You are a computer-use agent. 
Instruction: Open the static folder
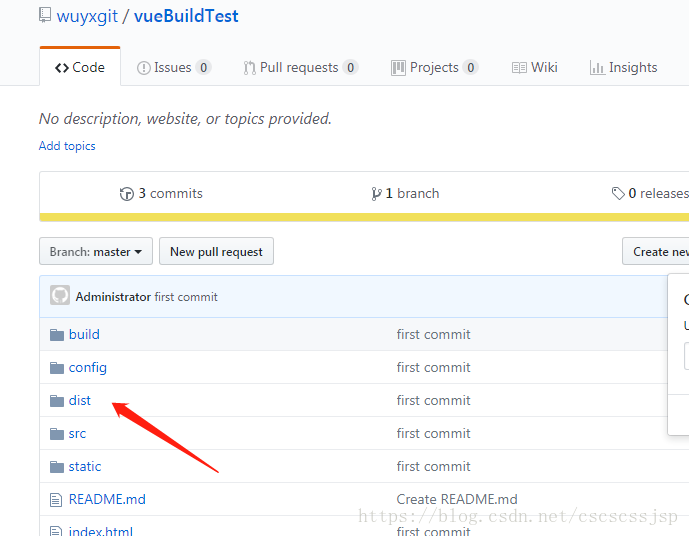pos(85,466)
